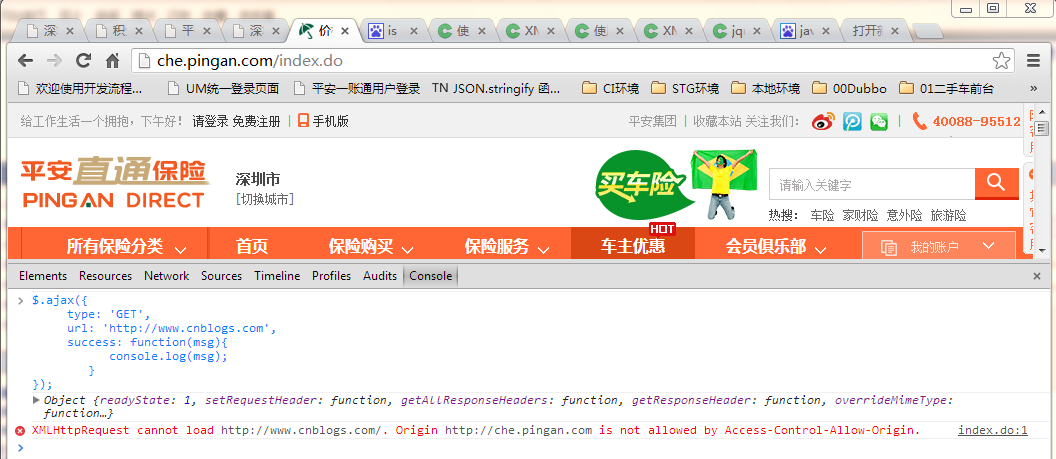Expand 所有保险分类 dropdown
1056x459 pixels.
[x=180, y=250]
